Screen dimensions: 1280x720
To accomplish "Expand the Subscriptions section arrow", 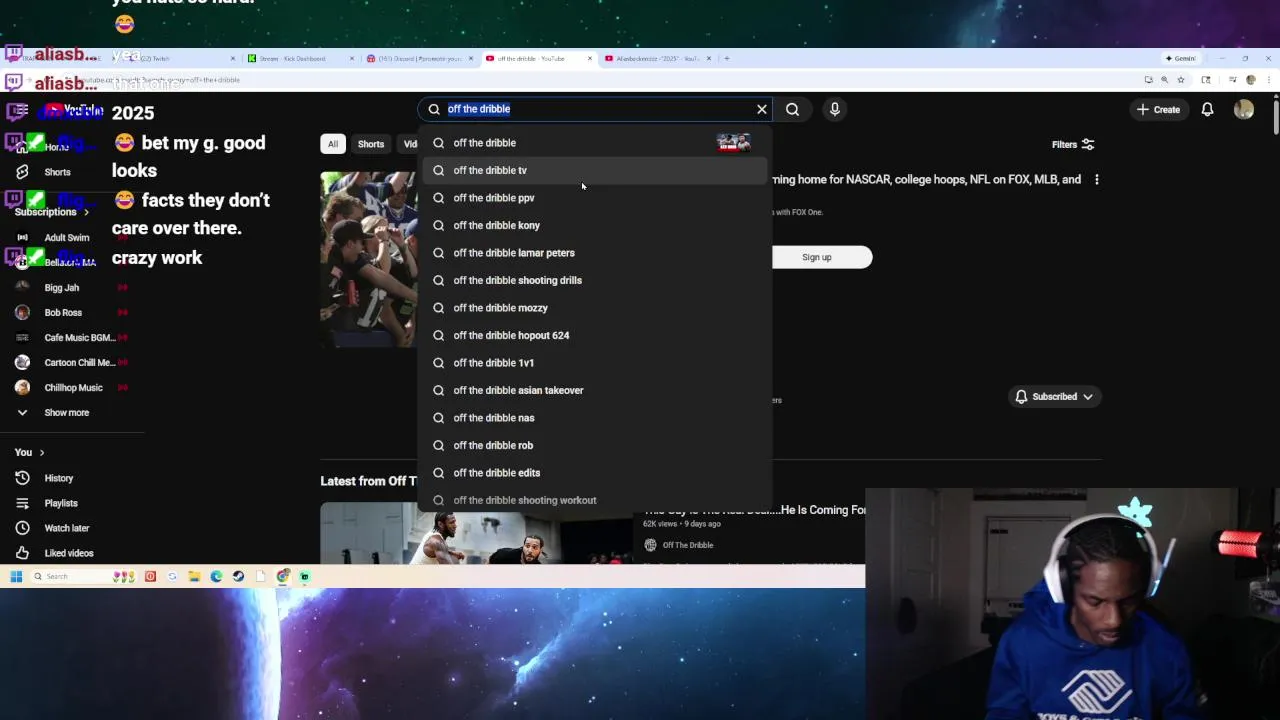I will point(86,212).
